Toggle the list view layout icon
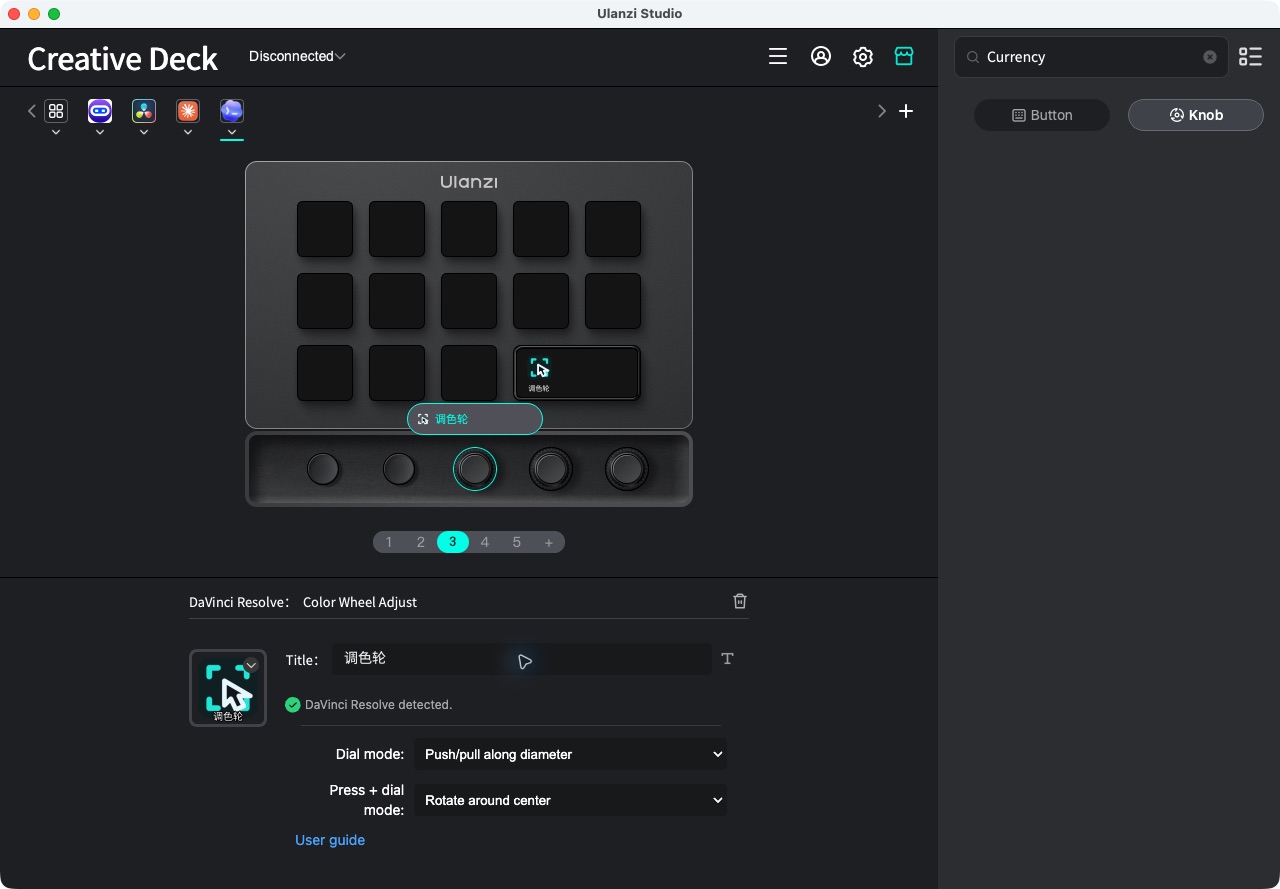1280x889 pixels. pos(1250,57)
